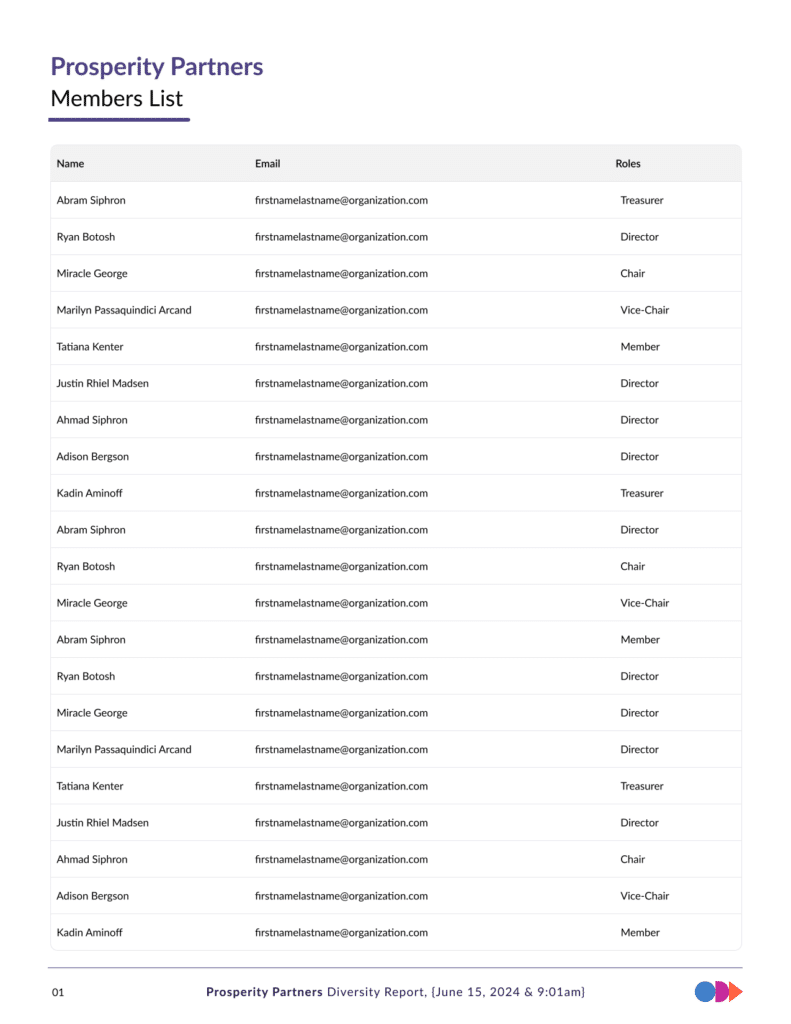Click the Roles column header

click(628, 163)
